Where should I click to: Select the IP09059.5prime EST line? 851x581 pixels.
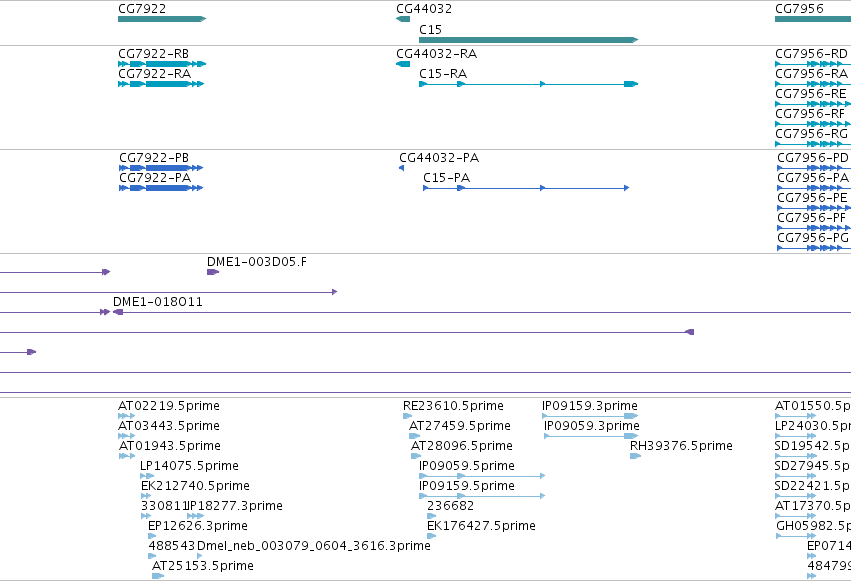pos(482,476)
